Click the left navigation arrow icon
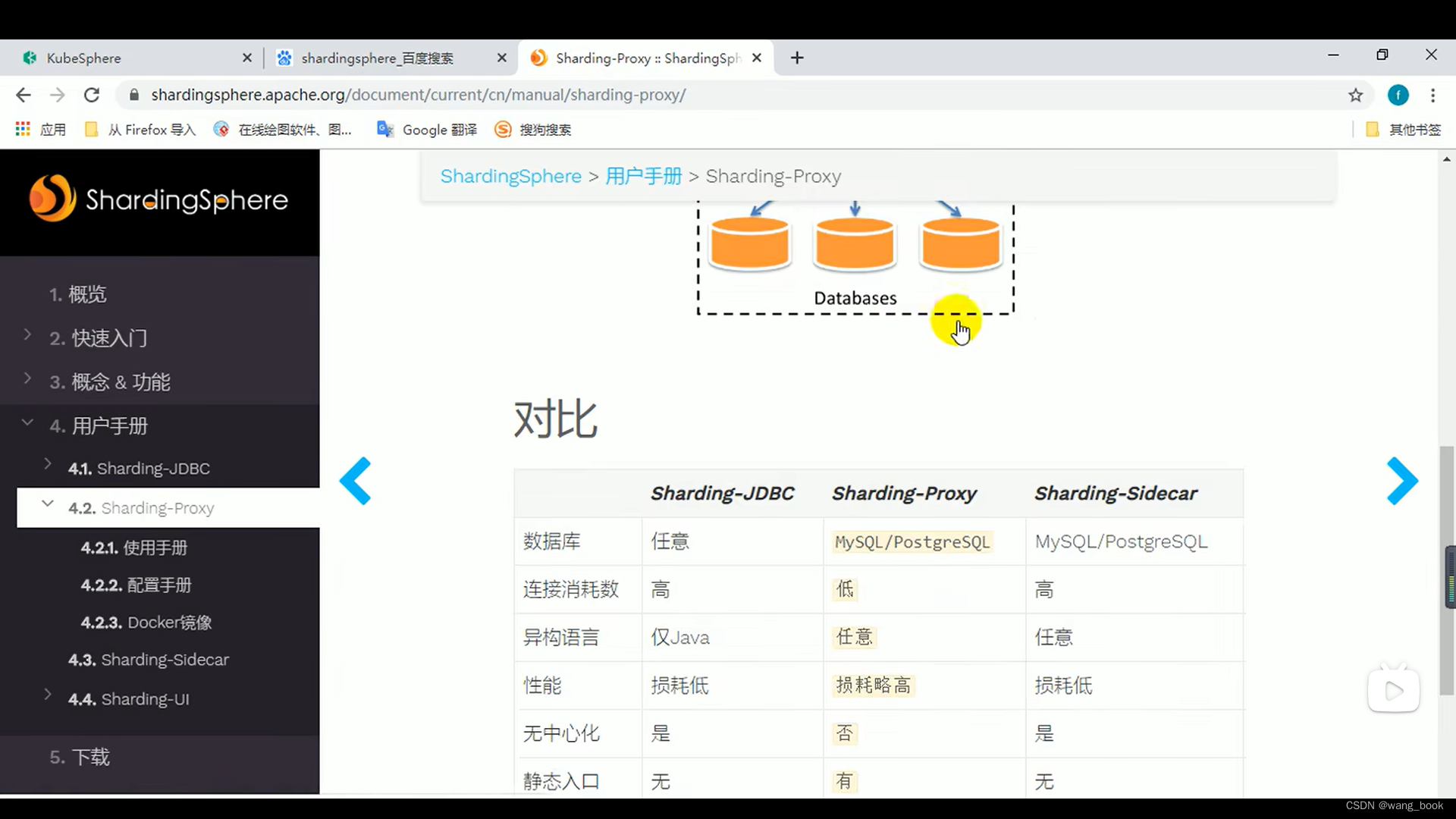 tap(357, 480)
